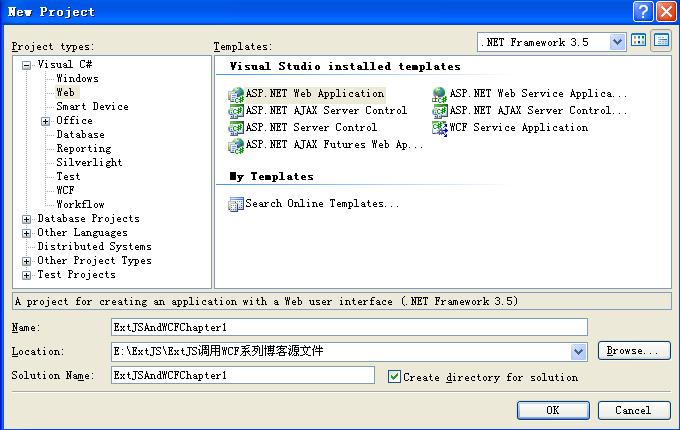Expand the Other Project Types node
Image resolution: width=680 pixels, height=430 pixels.
point(26,261)
